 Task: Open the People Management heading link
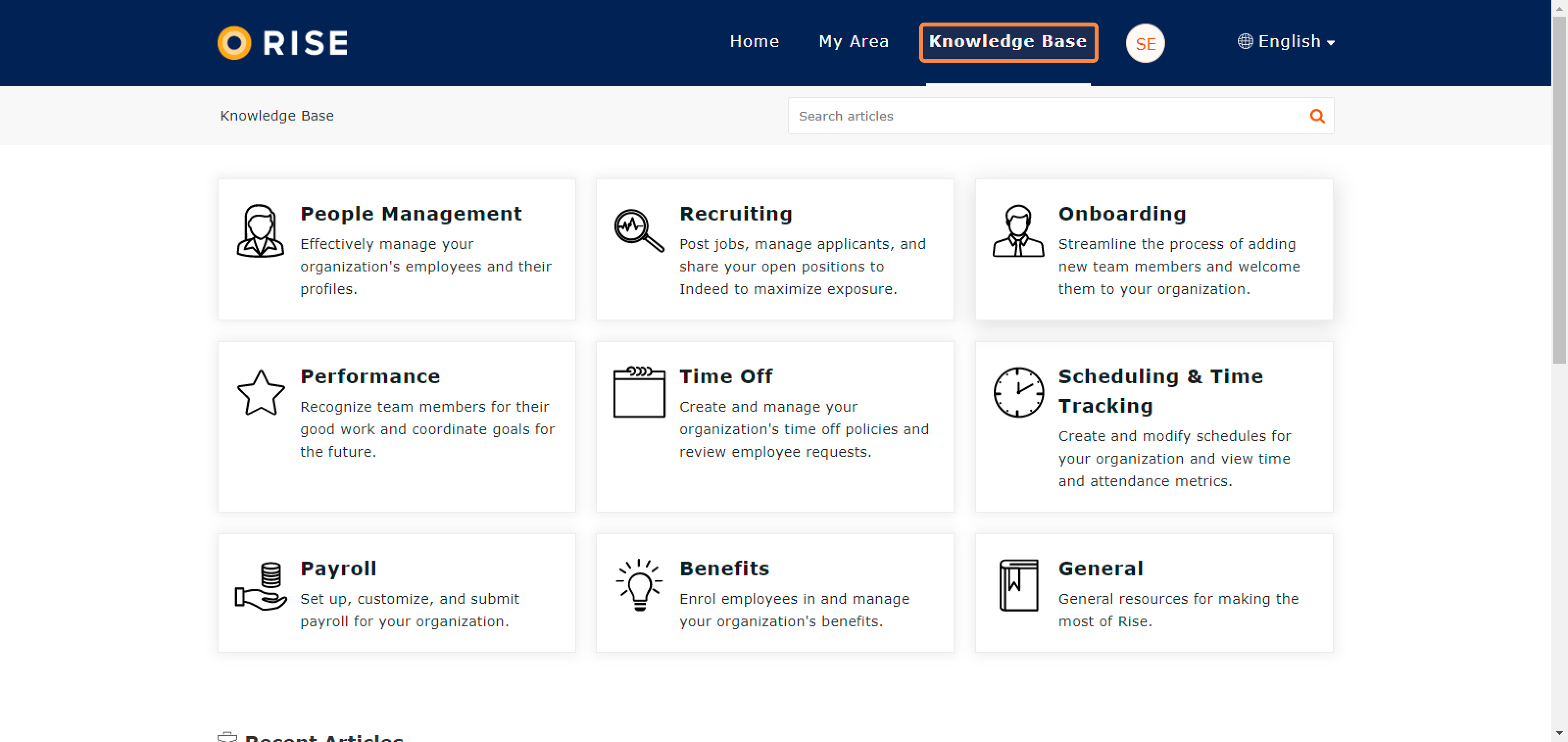(x=411, y=214)
